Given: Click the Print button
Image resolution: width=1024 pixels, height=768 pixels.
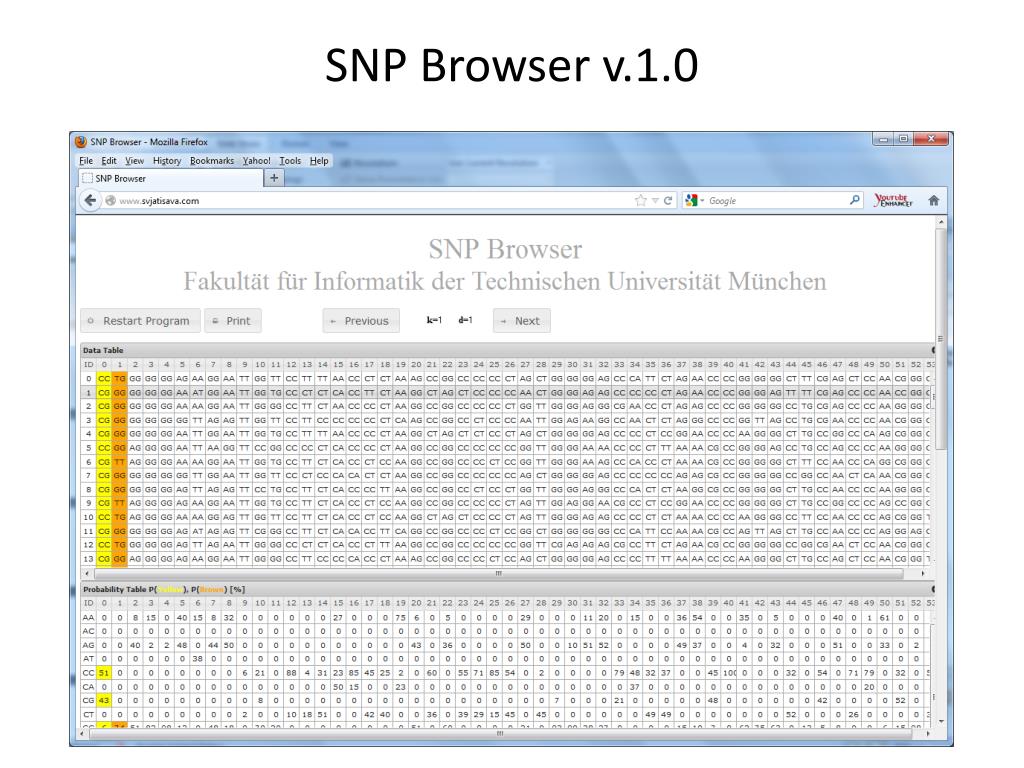Looking at the screenshot, I should [x=232, y=321].
